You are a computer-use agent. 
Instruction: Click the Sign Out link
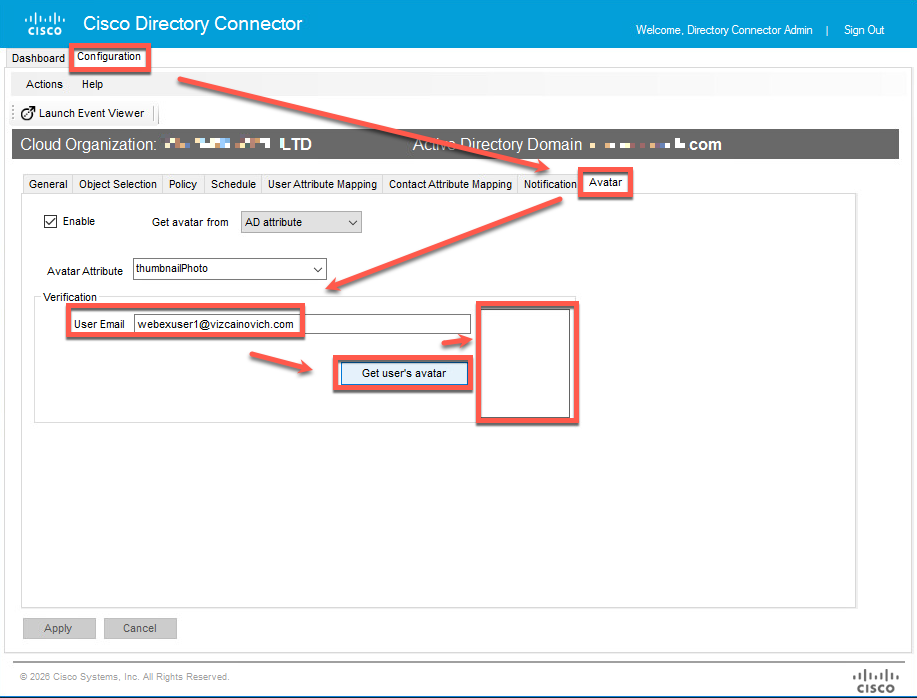point(864,30)
